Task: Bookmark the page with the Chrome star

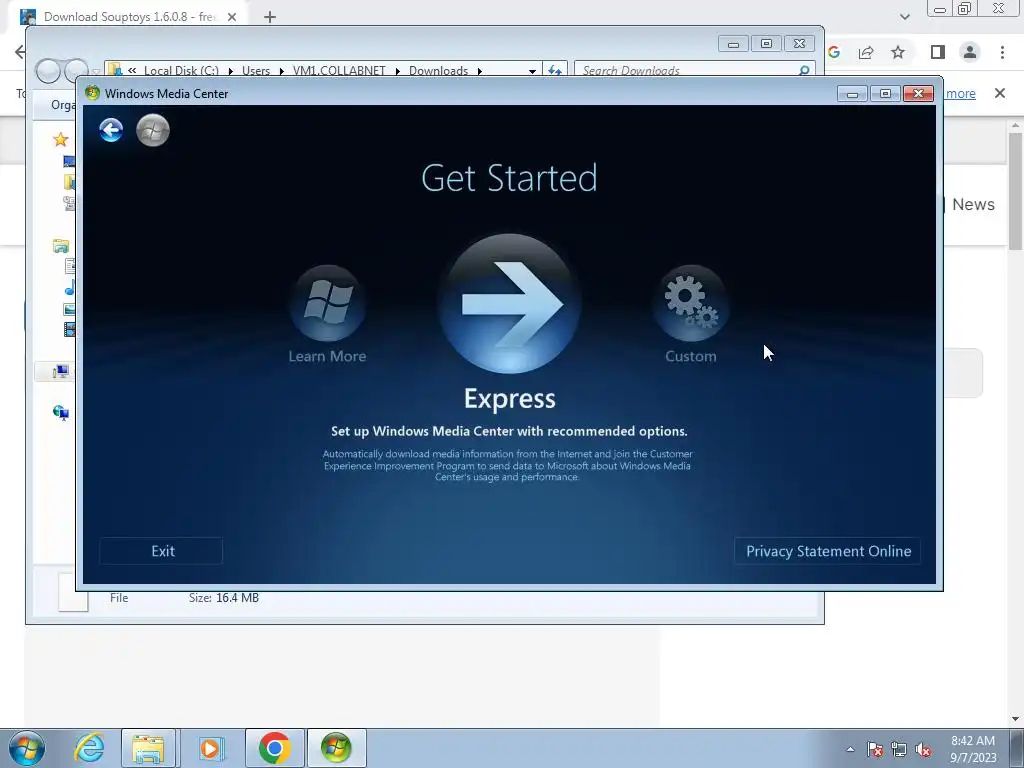Action: point(898,52)
